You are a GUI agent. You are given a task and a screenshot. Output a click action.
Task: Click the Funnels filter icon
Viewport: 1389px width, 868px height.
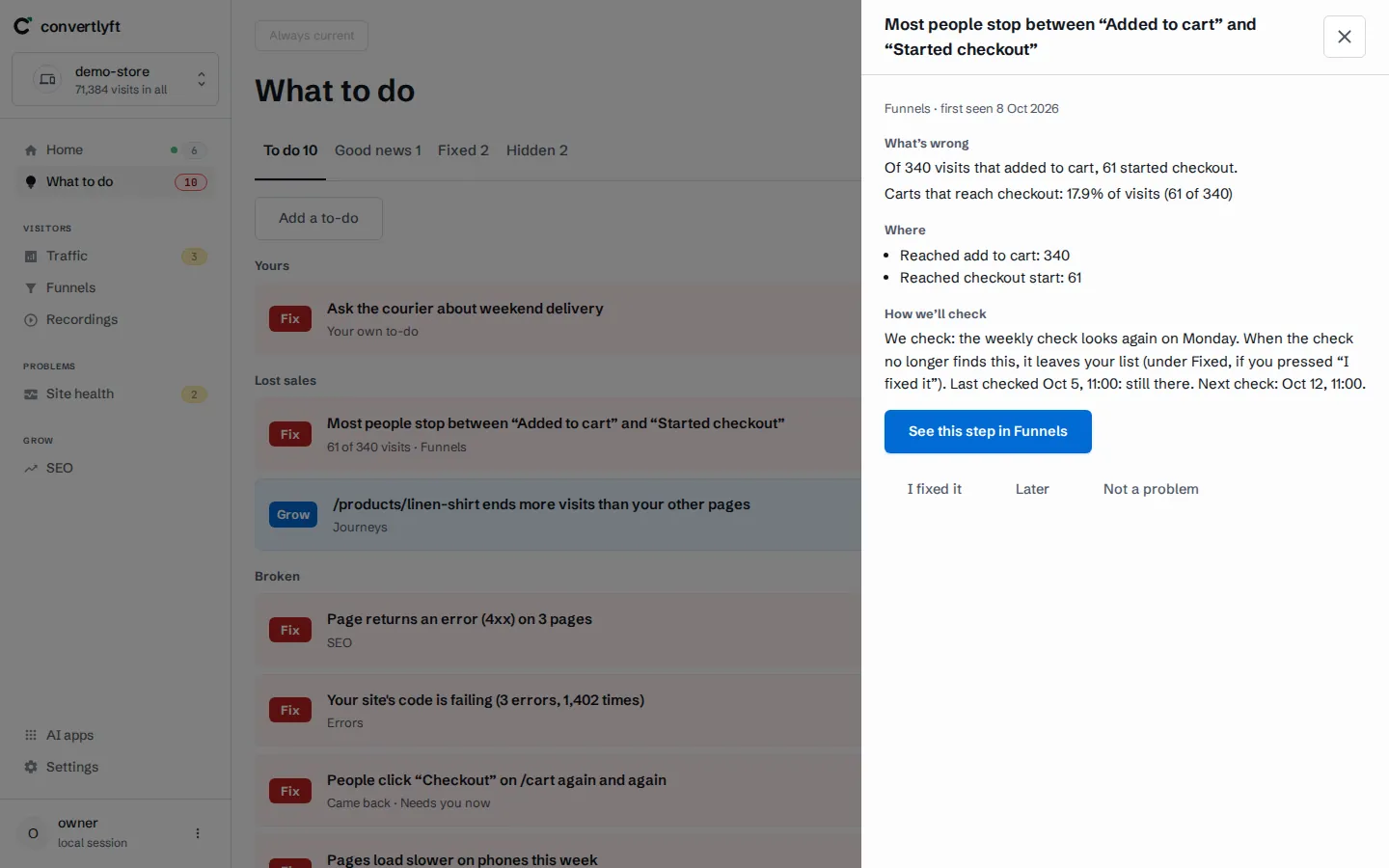[31, 287]
